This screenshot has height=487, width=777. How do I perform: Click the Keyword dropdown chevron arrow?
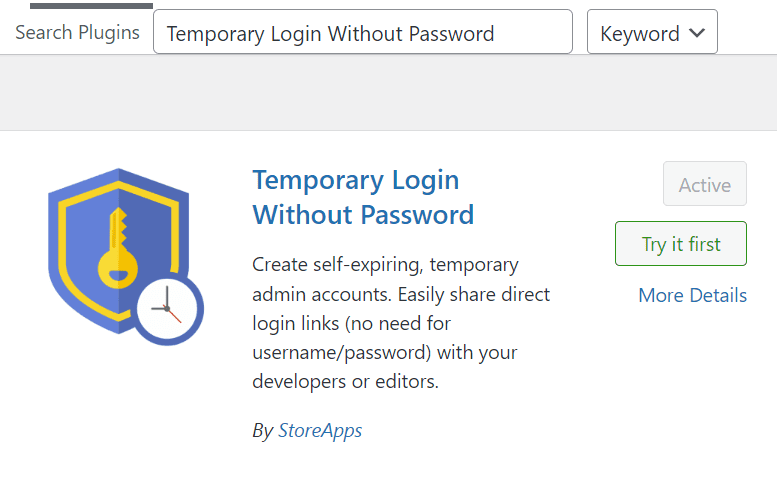(697, 33)
